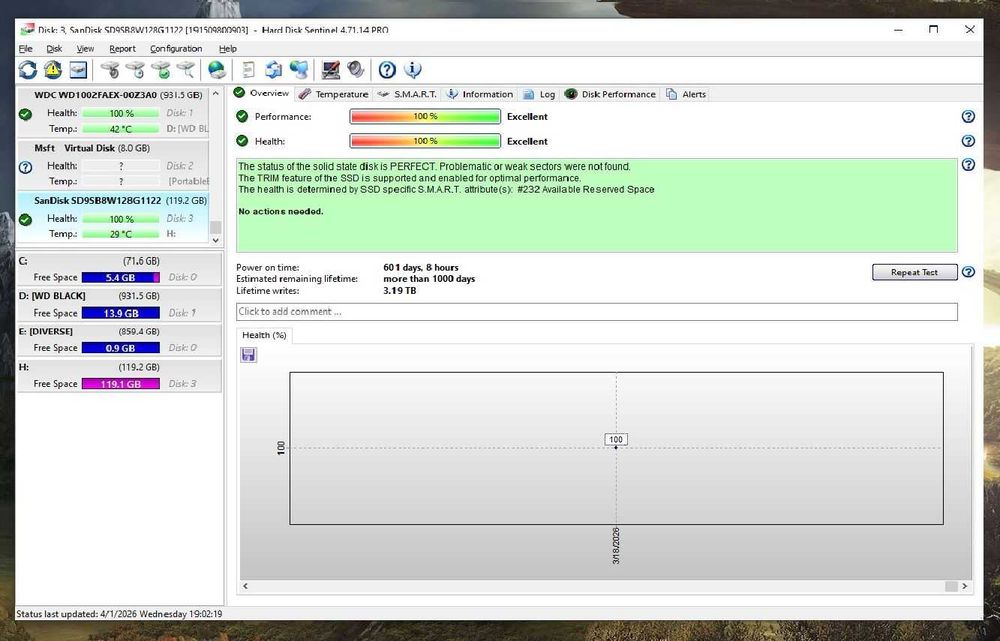The height and width of the screenshot is (641, 1000).
Task: Click the D: [WD BLACK] partition label
Action: click(x=52, y=296)
